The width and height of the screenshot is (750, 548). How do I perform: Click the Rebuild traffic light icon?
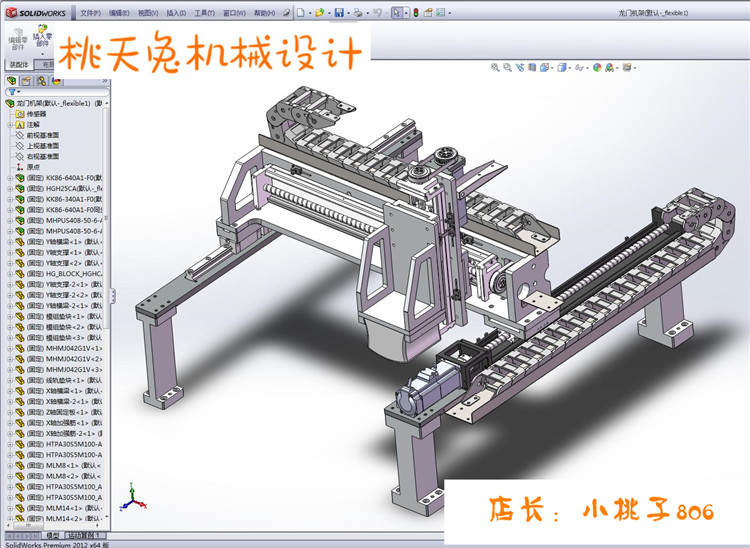(x=416, y=13)
